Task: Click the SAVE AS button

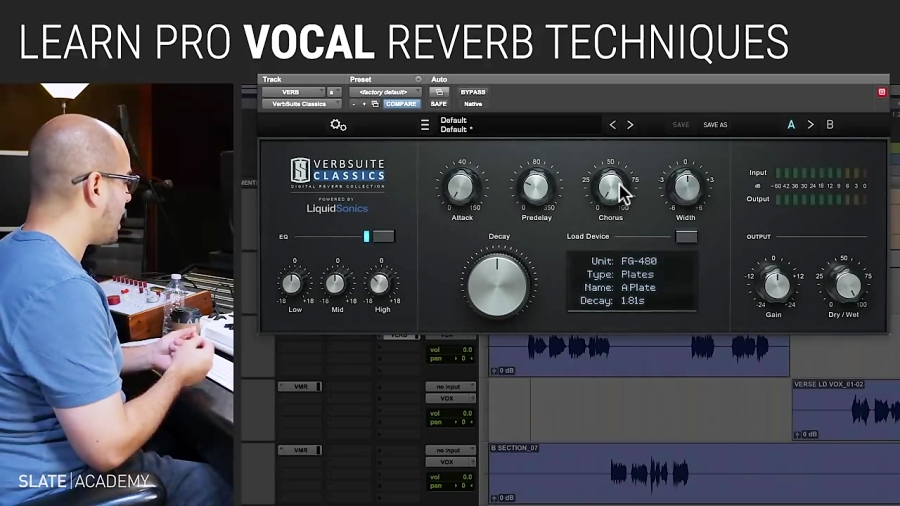Action: (x=715, y=124)
